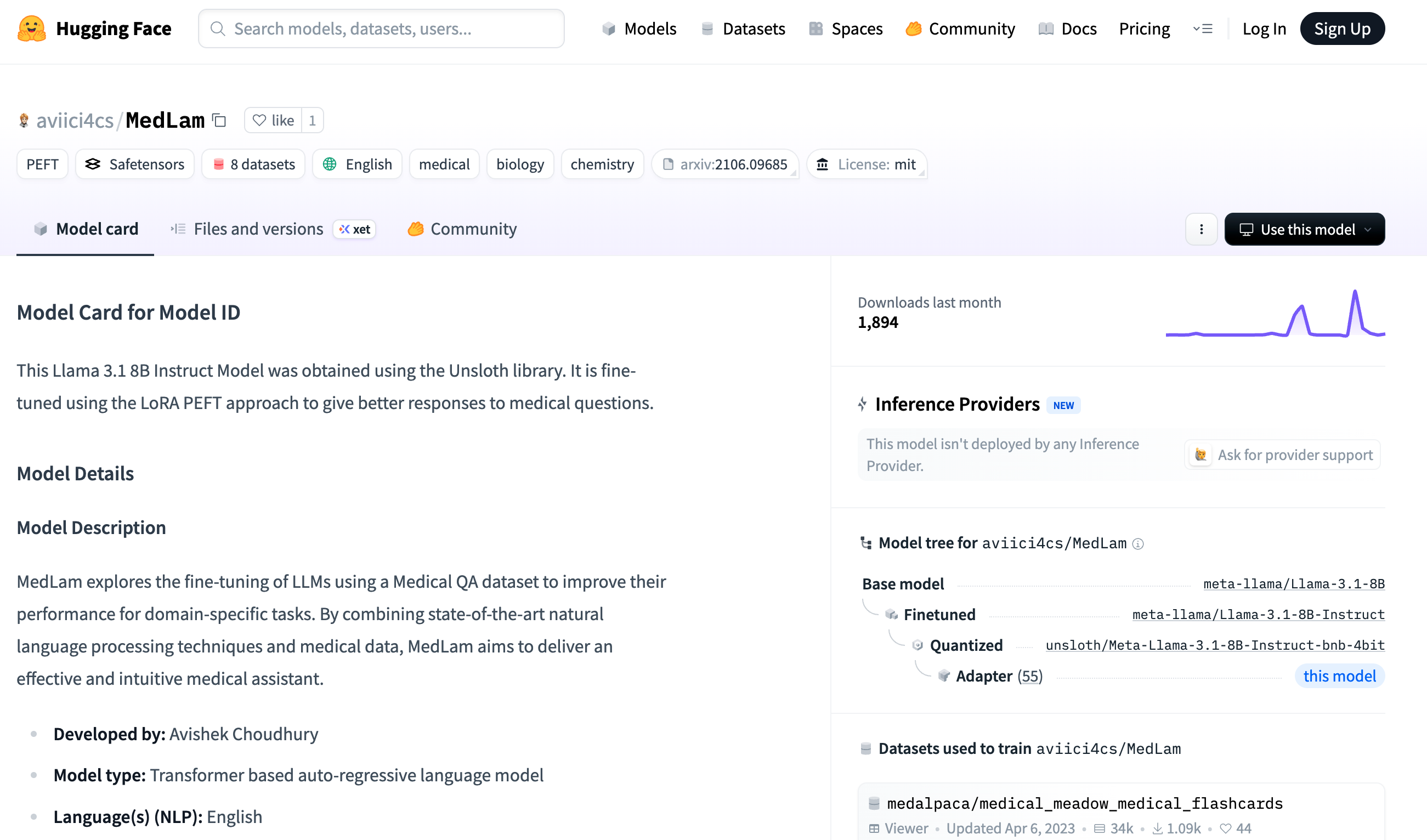The image size is (1427, 840).
Task: Click the aviici4cs user avatar icon
Action: pyautogui.click(x=24, y=121)
